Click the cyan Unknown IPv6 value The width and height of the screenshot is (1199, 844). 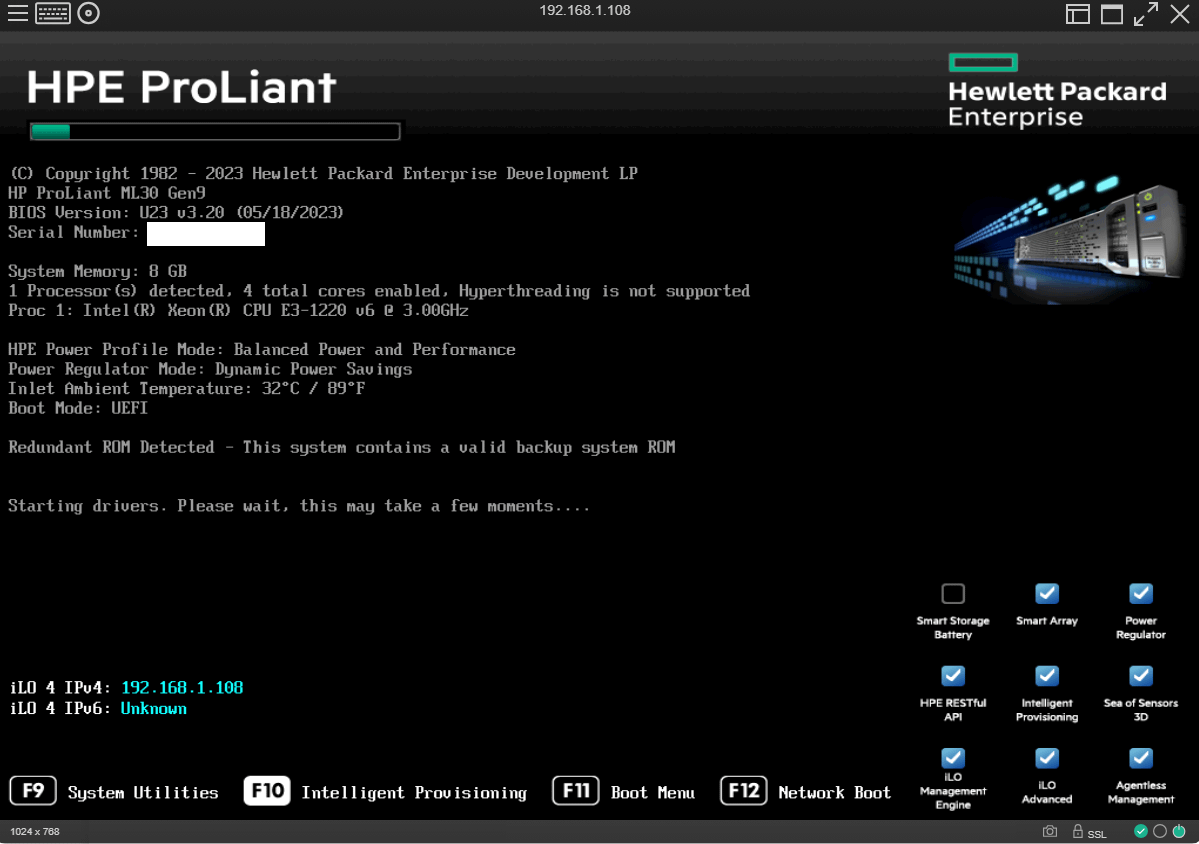click(153, 708)
